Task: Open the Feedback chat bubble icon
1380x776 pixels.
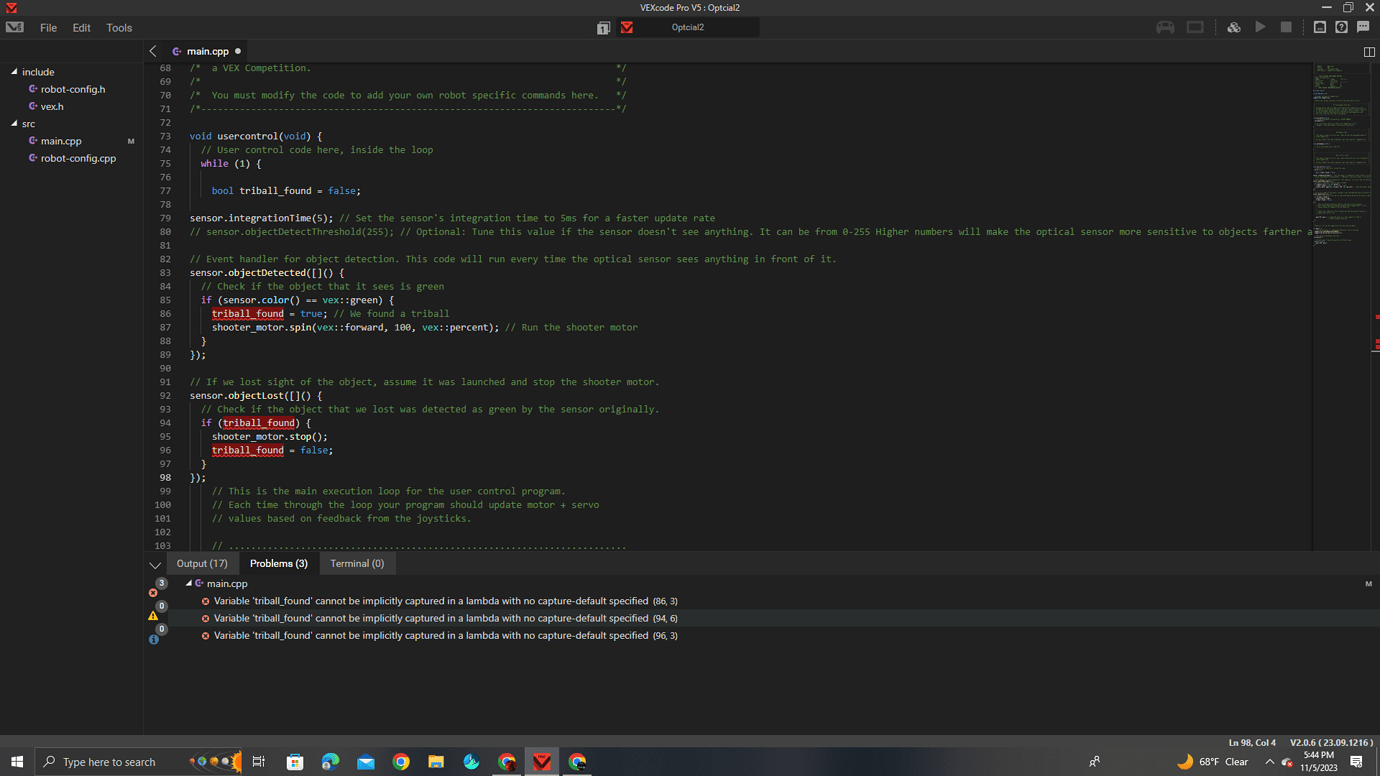Action: [1362, 27]
